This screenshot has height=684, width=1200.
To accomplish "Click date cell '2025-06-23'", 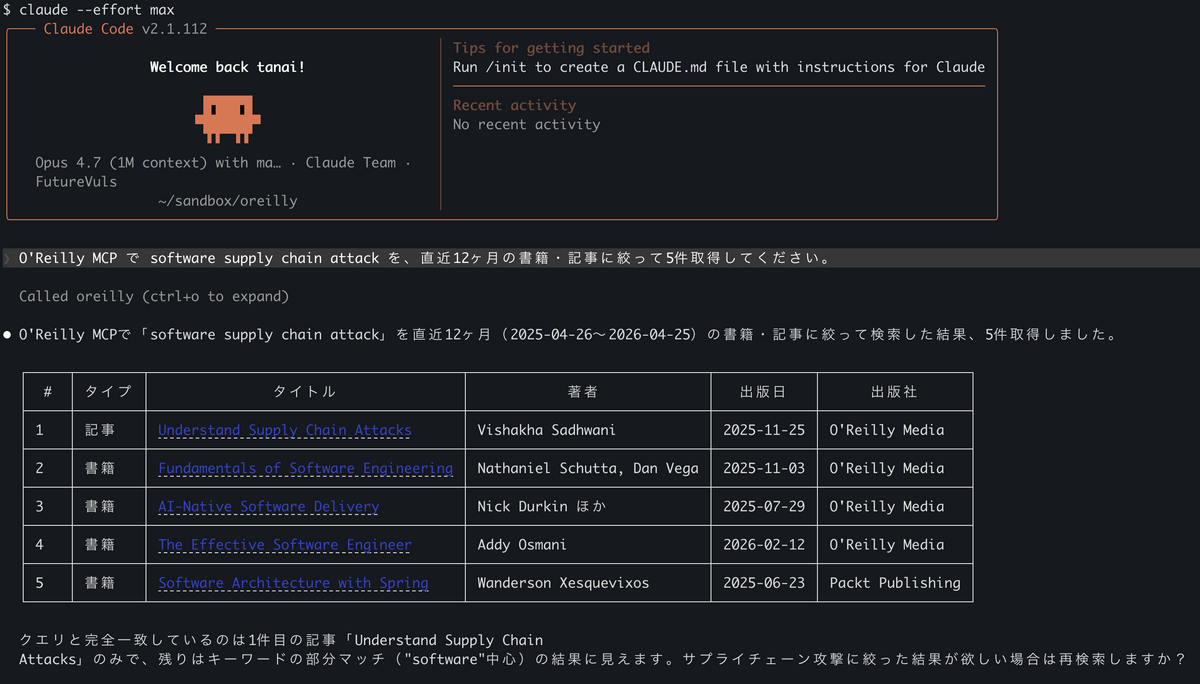I will [764, 582].
